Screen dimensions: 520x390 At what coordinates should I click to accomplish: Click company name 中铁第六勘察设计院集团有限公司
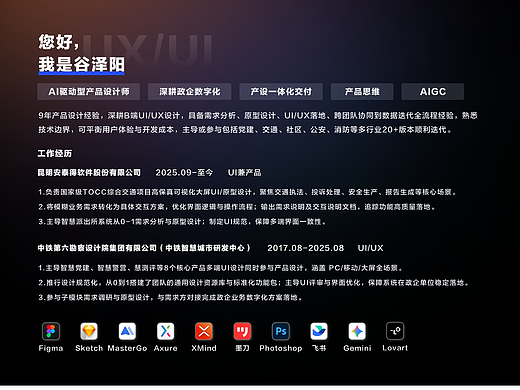click(97, 248)
